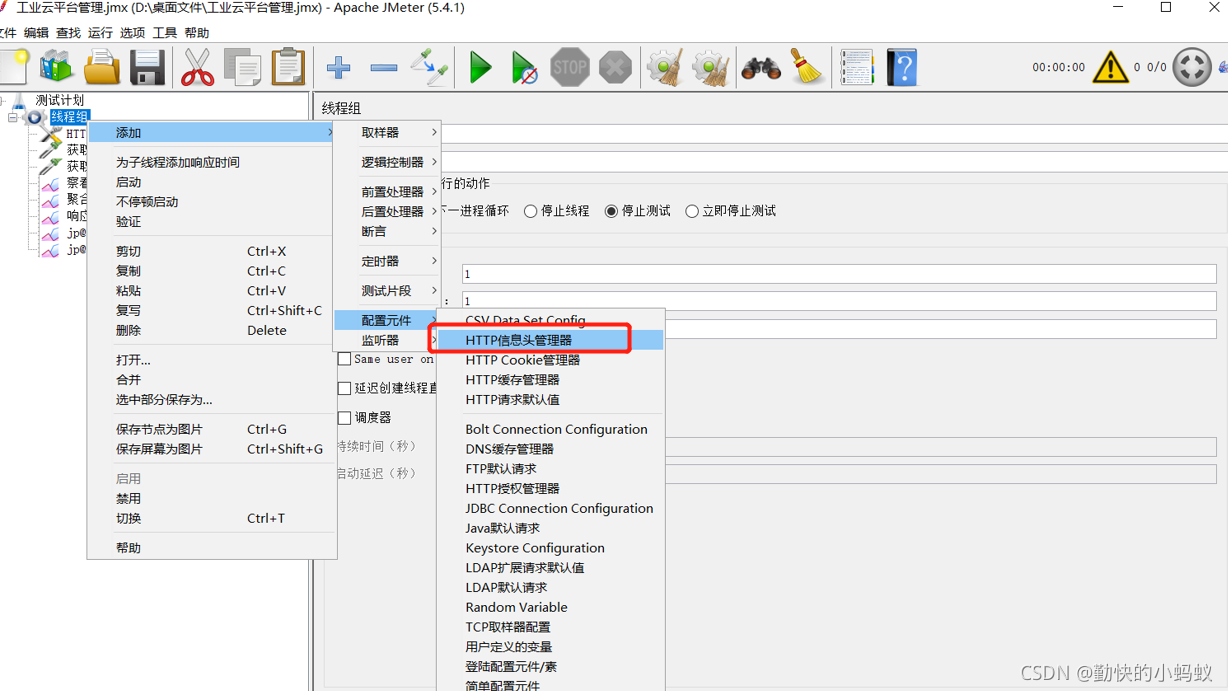Open the 添加 context submenu
Viewport: 1228px width, 691px height.
(212, 132)
